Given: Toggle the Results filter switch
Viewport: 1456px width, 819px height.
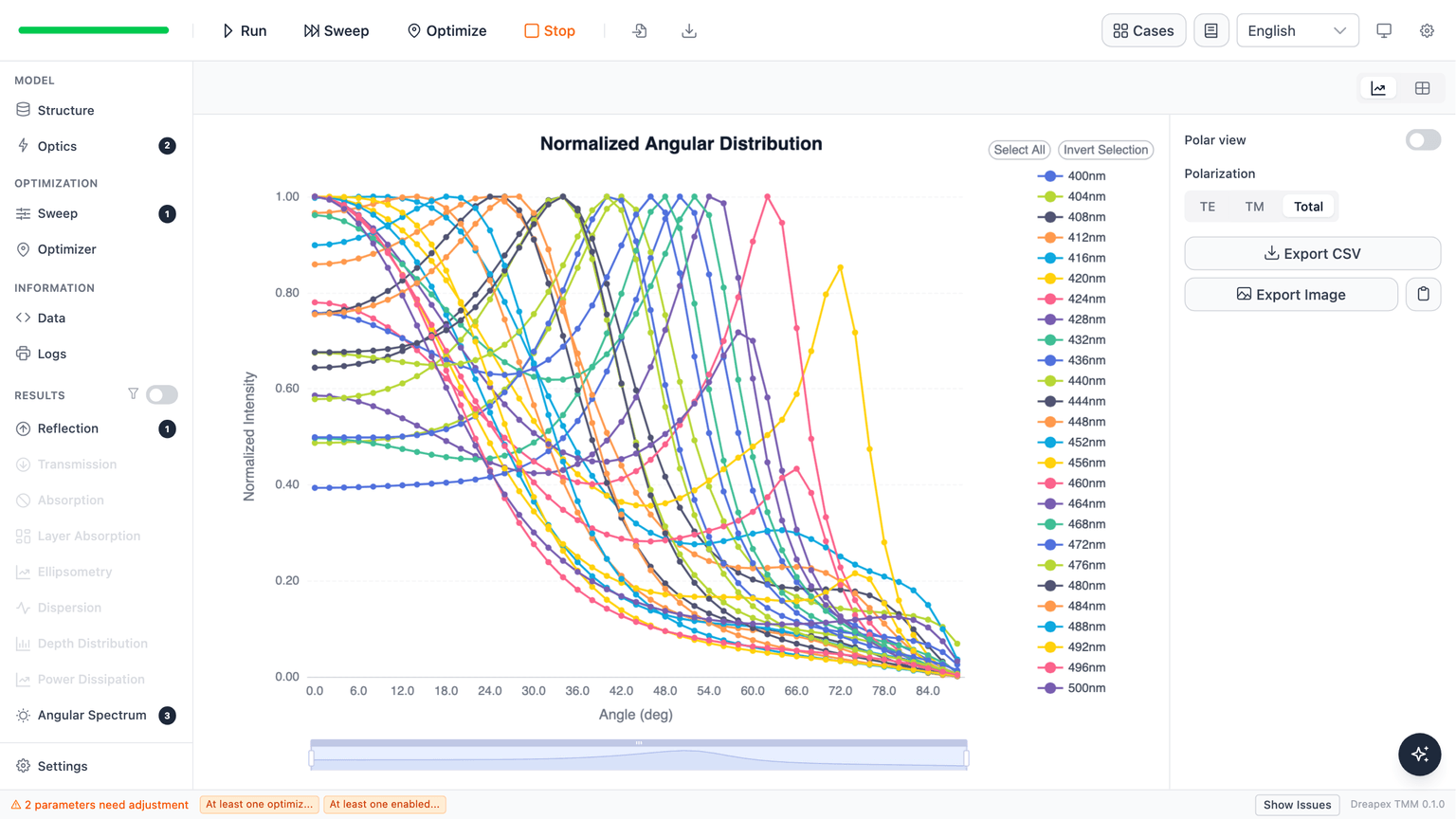Looking at the screenshot, I should click(x=162, y=394).
